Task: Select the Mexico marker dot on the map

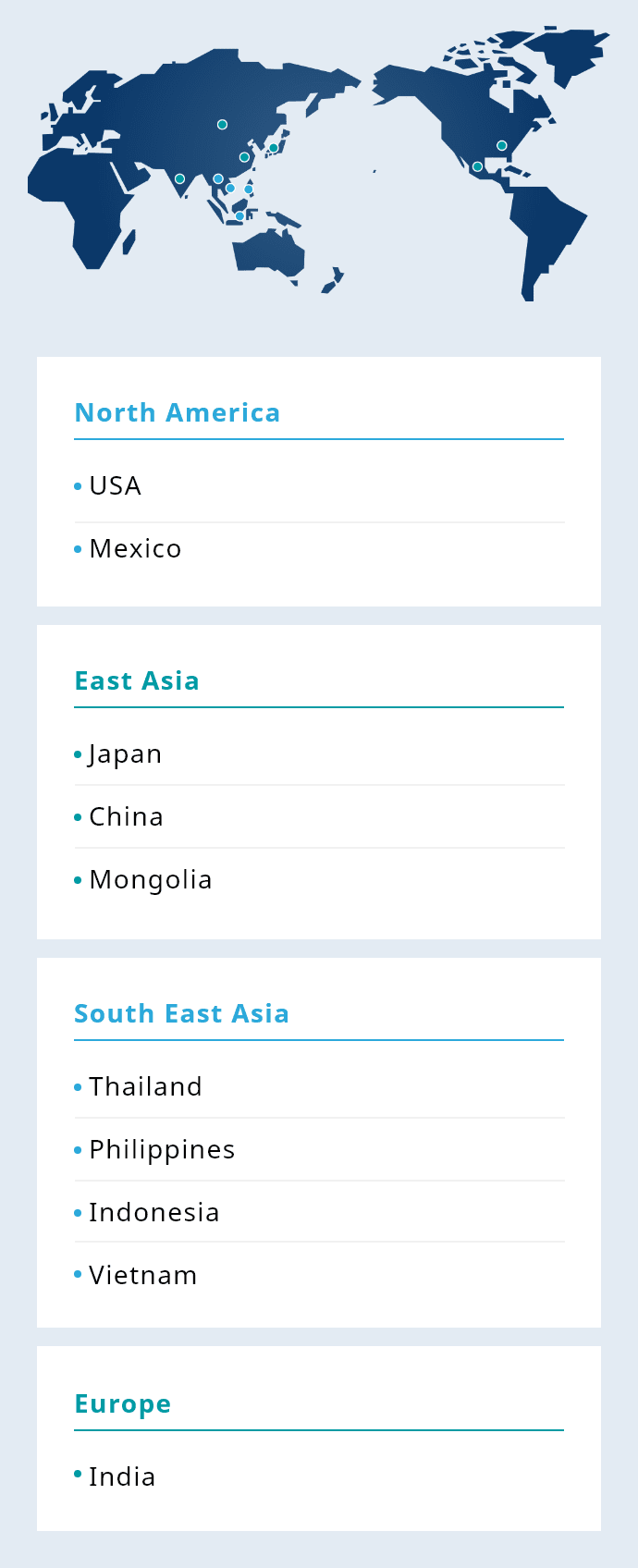Action: [x=477, y=167]
